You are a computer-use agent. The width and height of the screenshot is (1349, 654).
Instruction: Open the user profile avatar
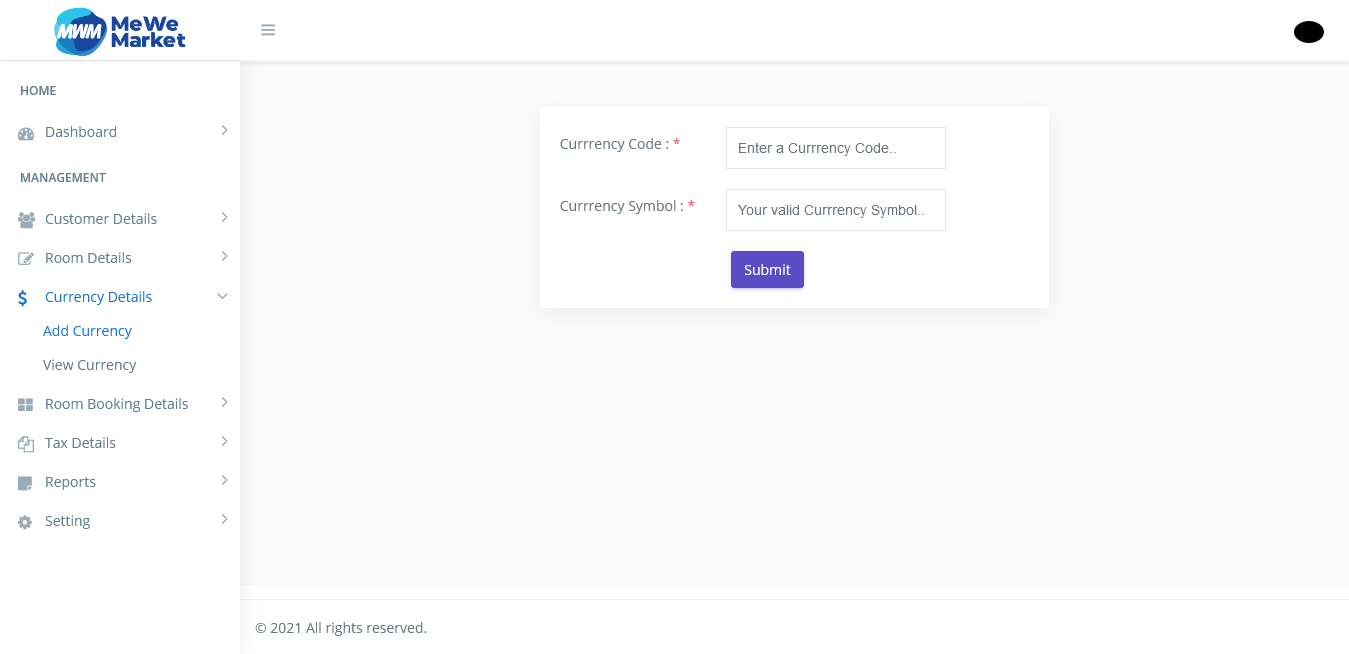coord(1308,32)
